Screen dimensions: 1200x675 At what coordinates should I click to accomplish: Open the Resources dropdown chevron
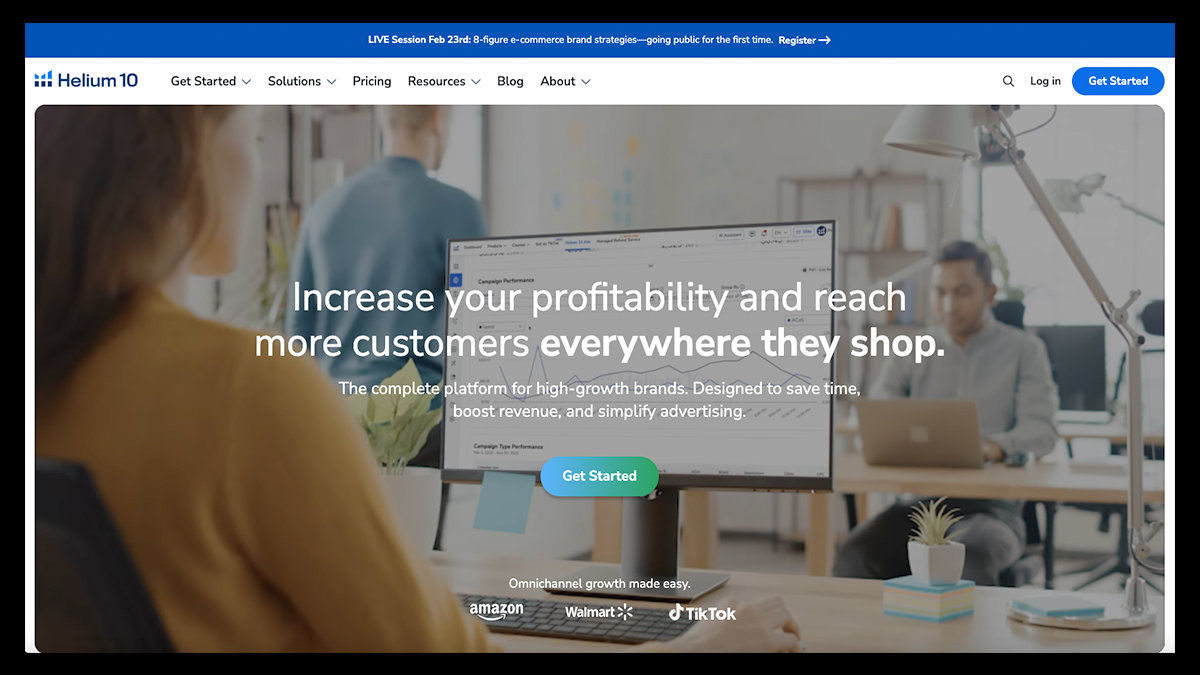[x=476, y=82]
